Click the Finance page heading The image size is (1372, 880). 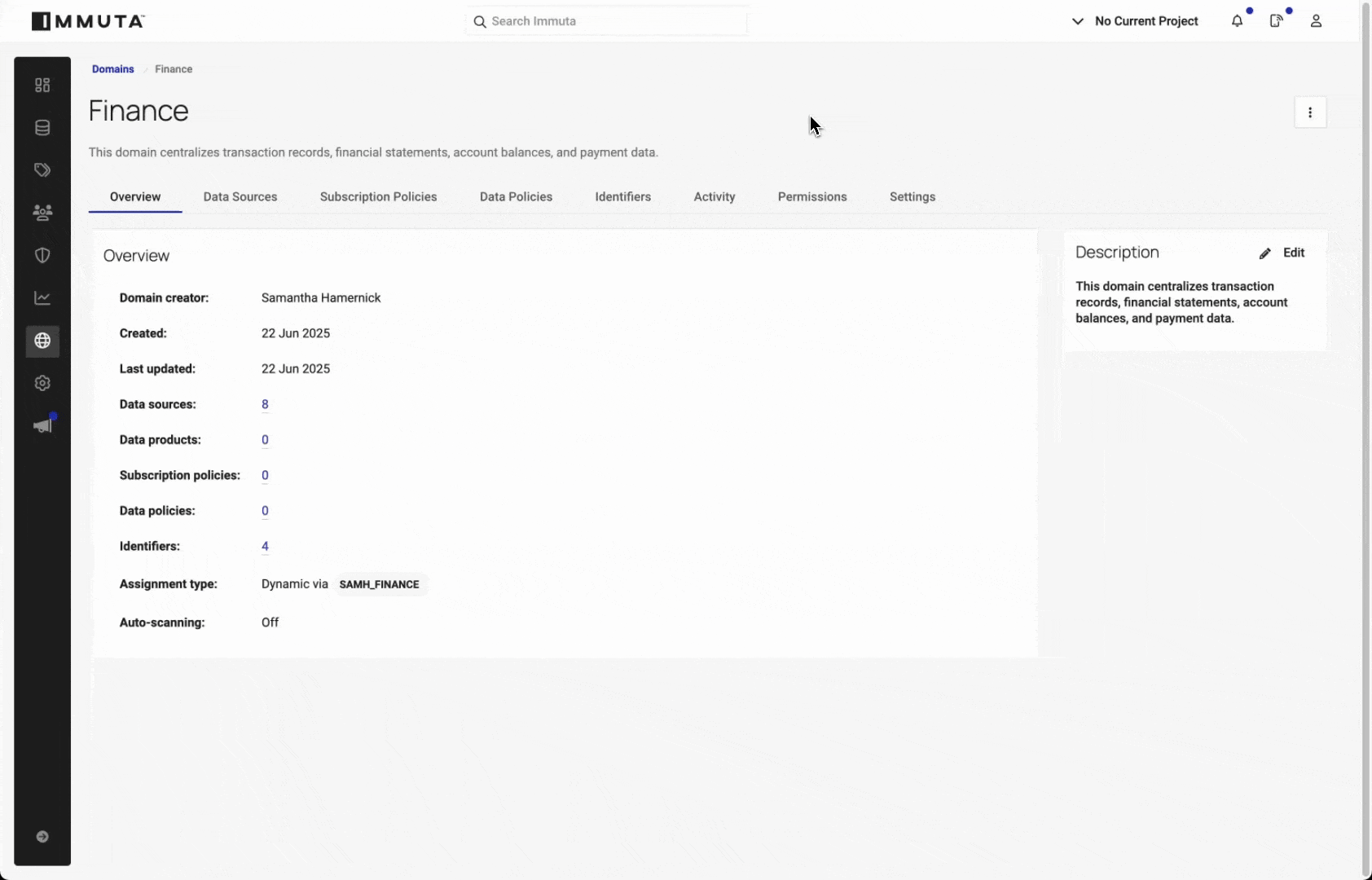(x=139, y=111)
